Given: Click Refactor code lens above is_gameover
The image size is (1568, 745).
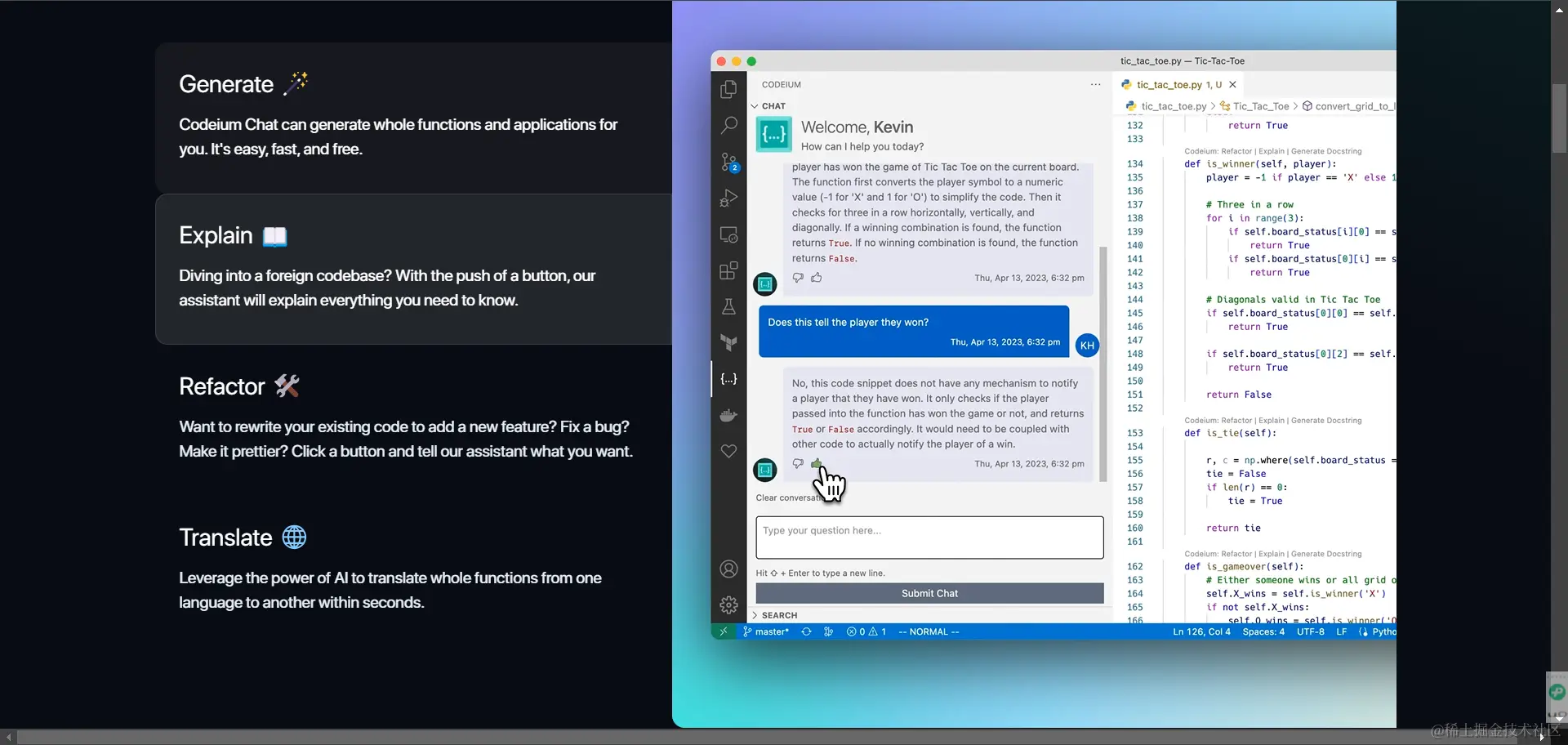Looking at the screenshot, I should pyautogui.click(x=1237, y=554).
